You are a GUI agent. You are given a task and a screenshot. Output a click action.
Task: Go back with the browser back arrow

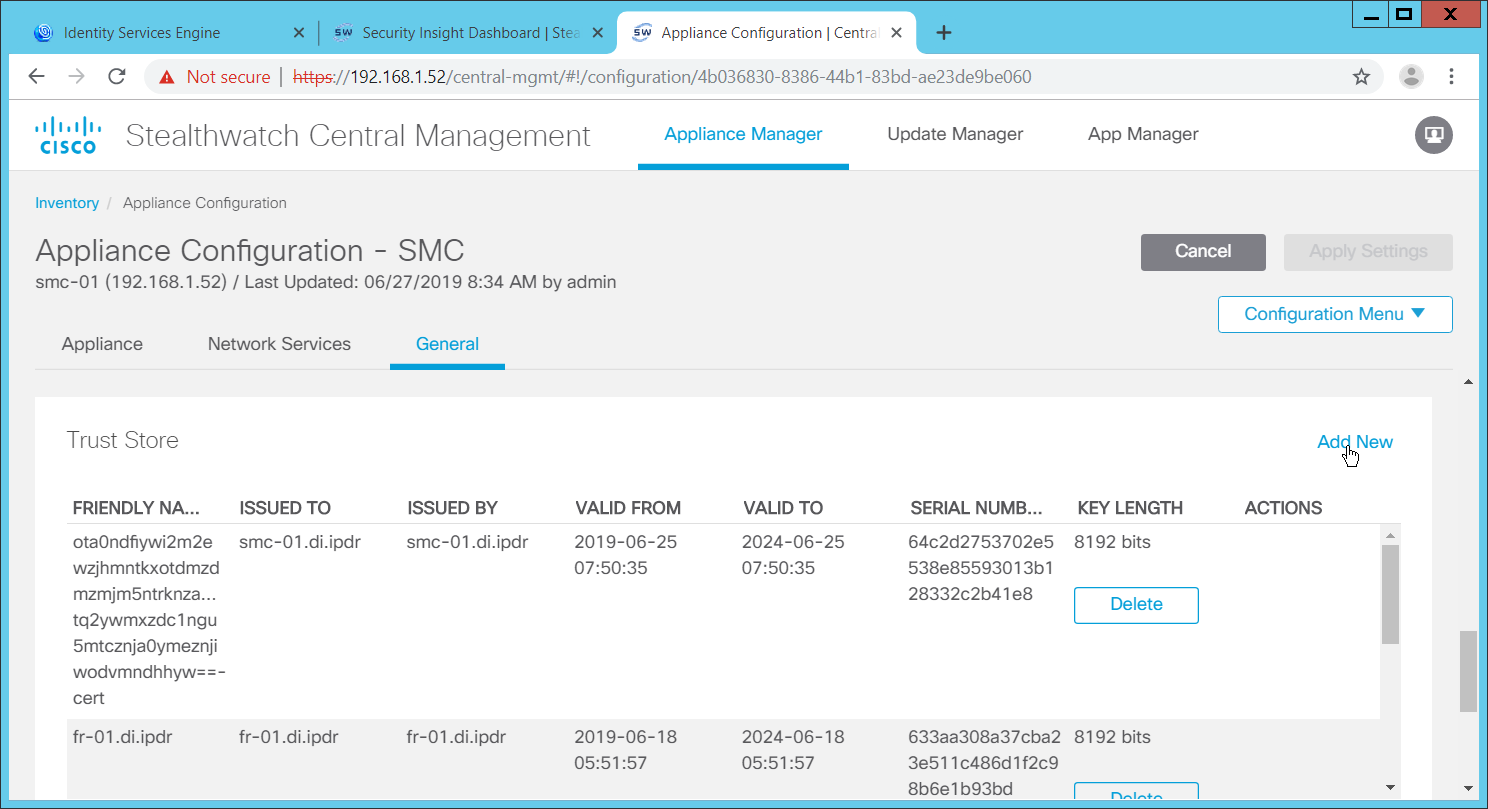[x=37, y=77]
